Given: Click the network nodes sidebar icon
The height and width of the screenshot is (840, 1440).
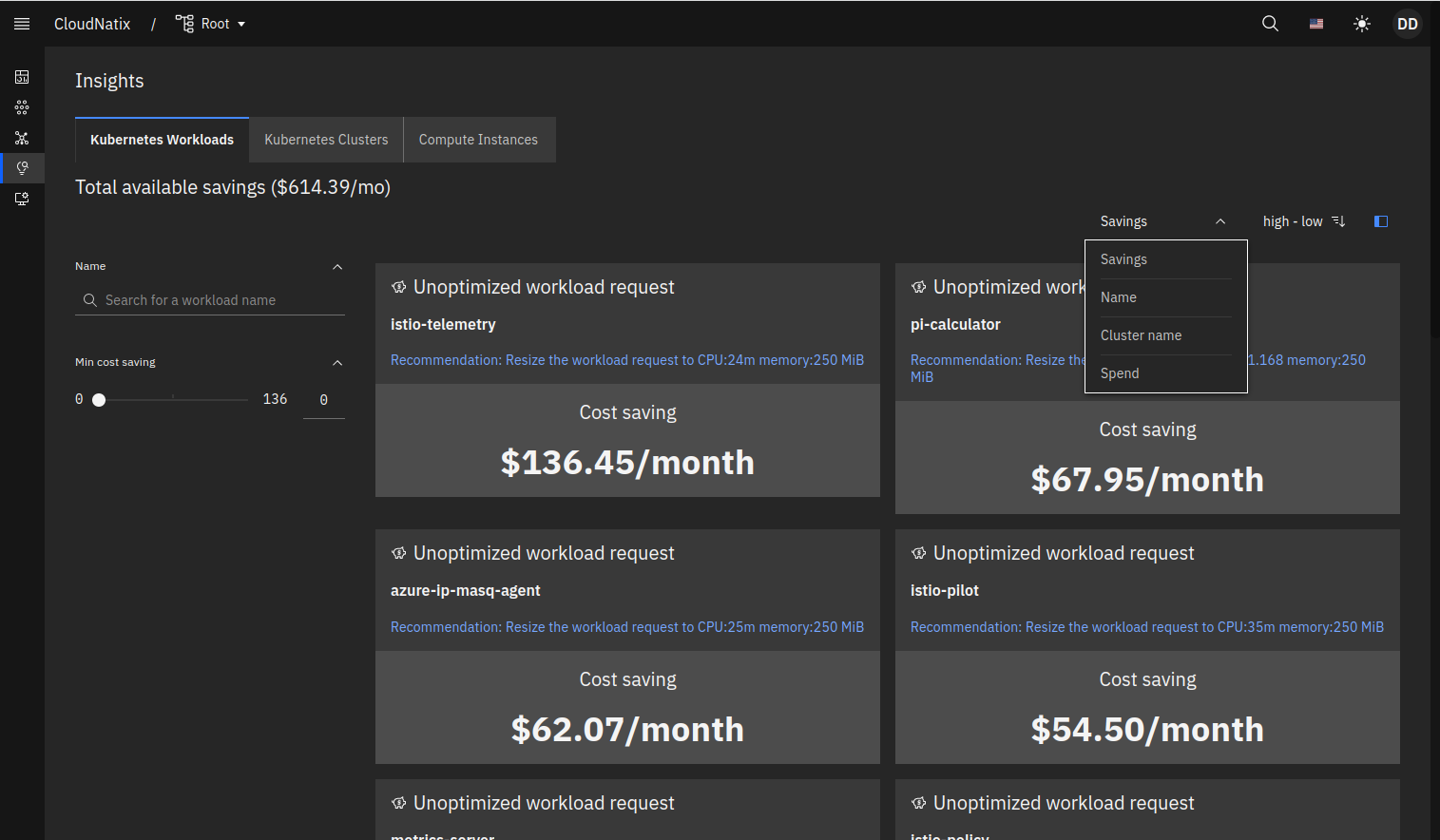Looking at the screenshot, I should (x=22, y=138).
